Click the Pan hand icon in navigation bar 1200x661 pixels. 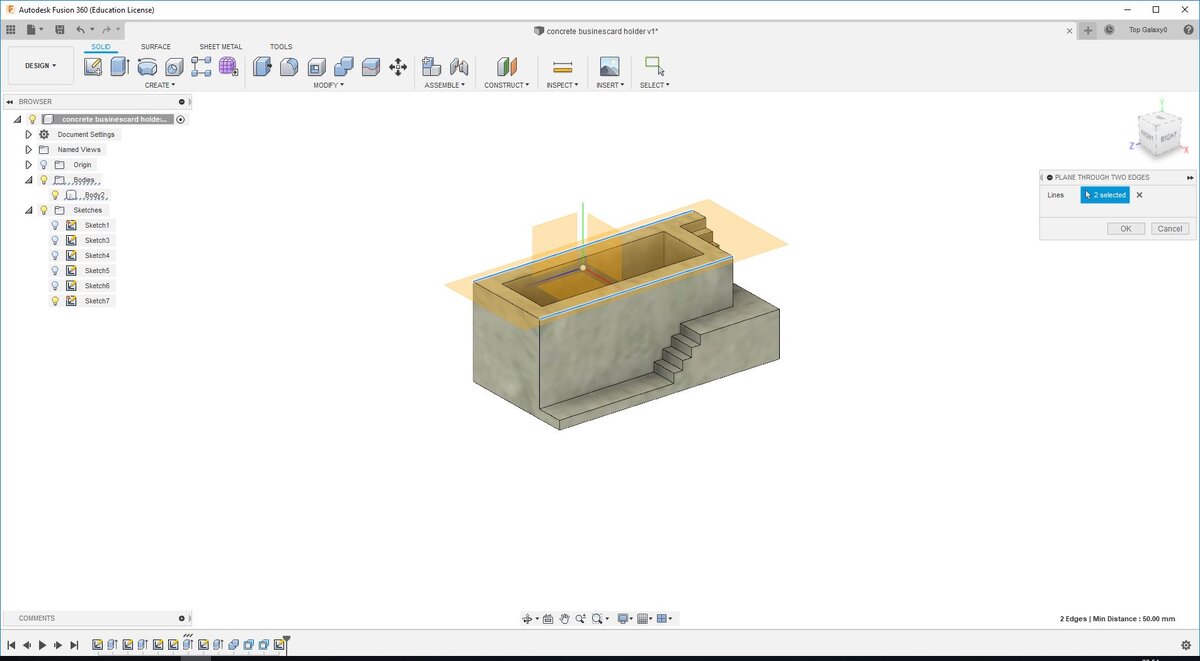[565, 619]
